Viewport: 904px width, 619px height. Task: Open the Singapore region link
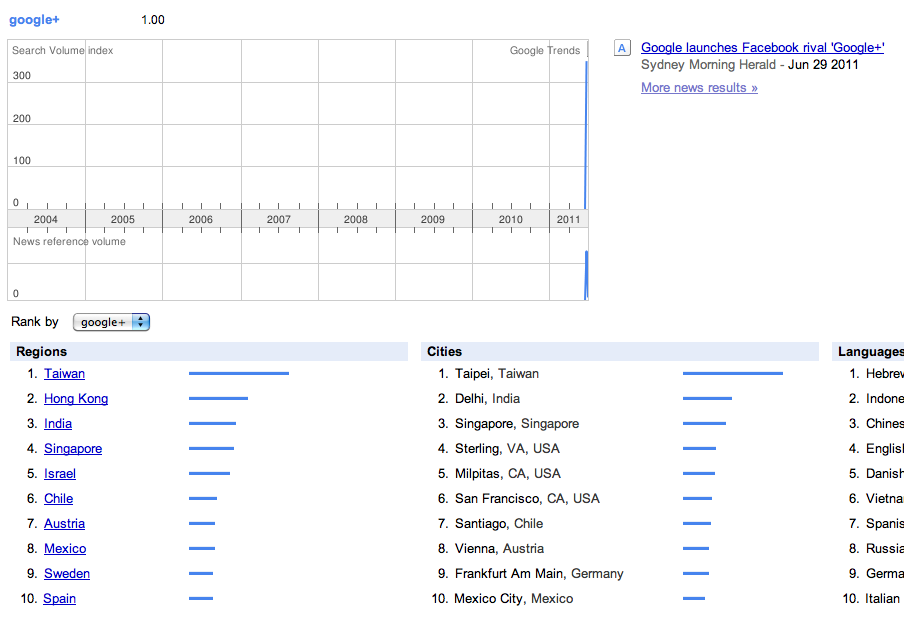pyautogui.click(x=73, y=448)
